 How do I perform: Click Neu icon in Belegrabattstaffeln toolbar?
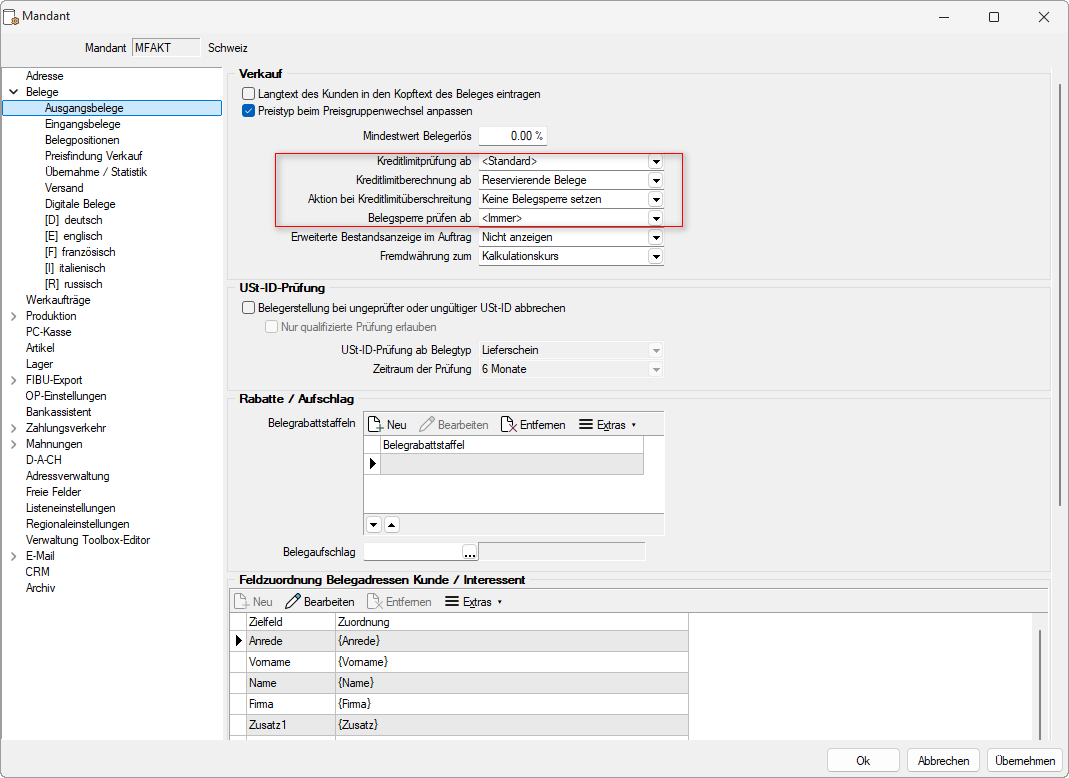pos(376,425)
